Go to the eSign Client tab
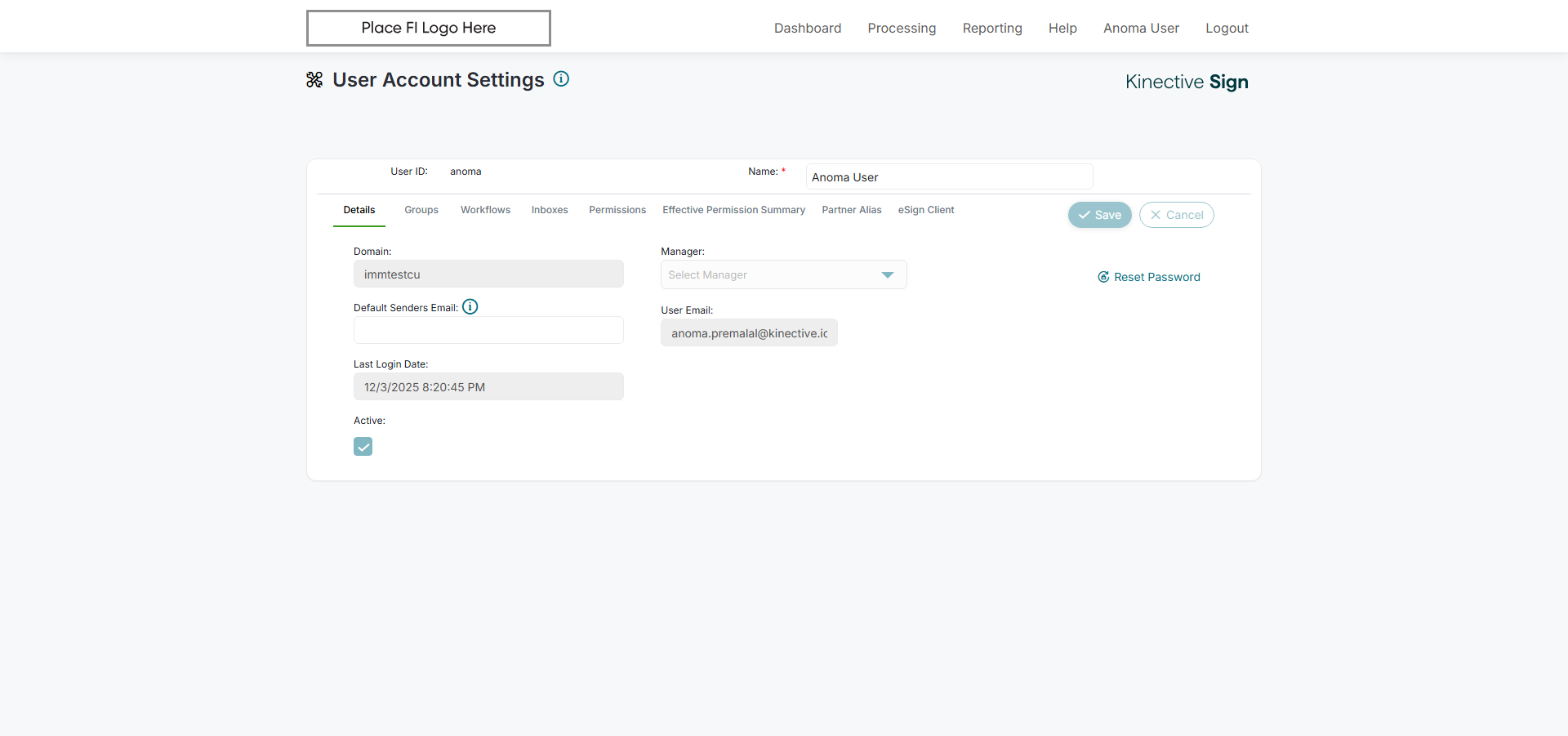The image size is (1568, 736). click(926, 210)
